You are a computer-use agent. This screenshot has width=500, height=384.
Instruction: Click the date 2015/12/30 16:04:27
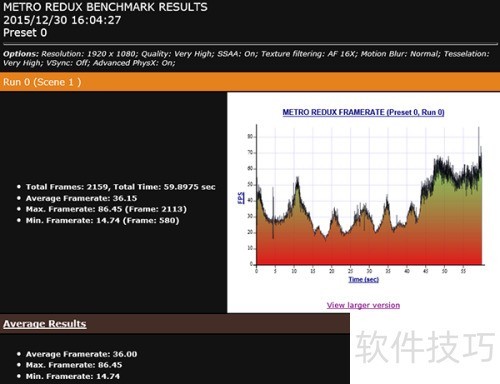[62, 20]
